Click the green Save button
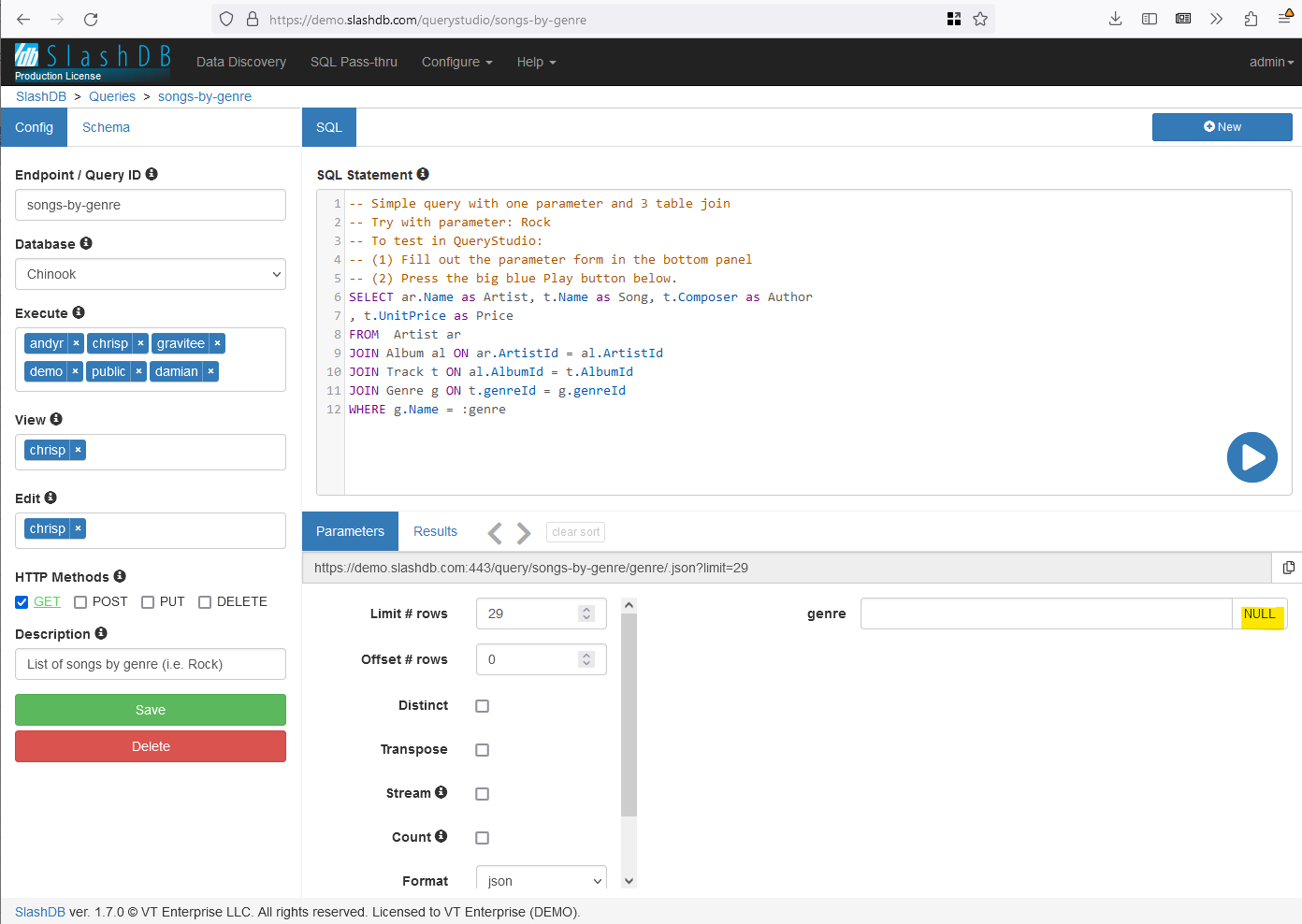 pos(151,710)
